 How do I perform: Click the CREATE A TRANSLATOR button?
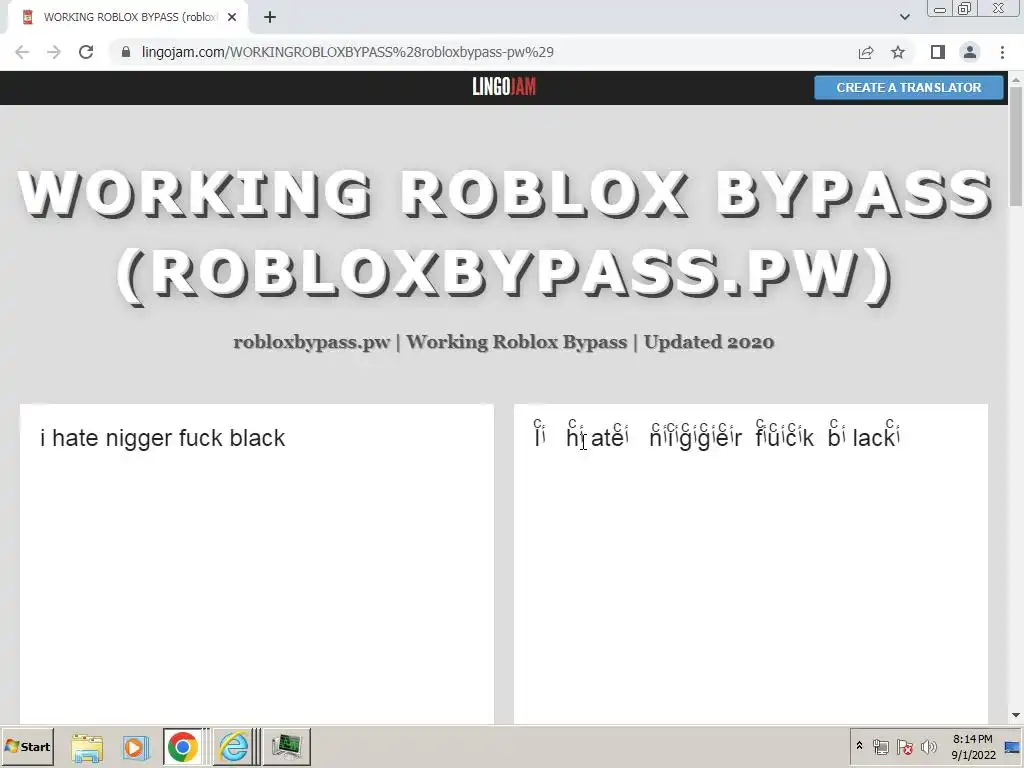(908, 88)
